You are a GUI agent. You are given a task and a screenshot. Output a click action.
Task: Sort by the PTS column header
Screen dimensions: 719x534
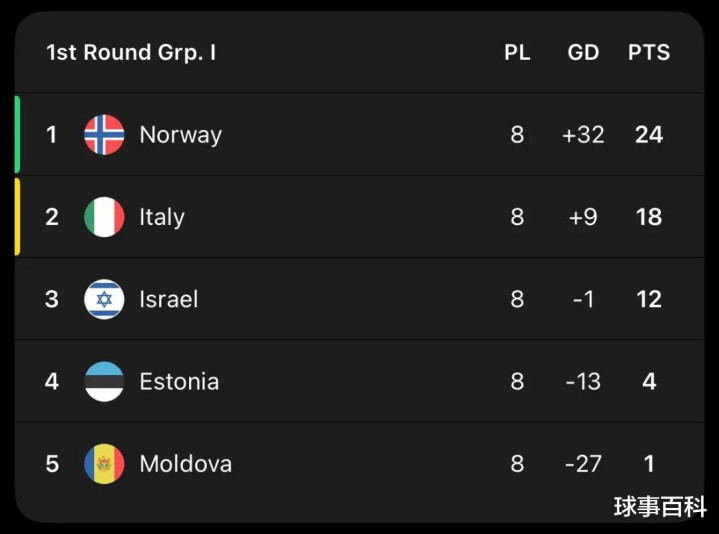coord(649,53)
